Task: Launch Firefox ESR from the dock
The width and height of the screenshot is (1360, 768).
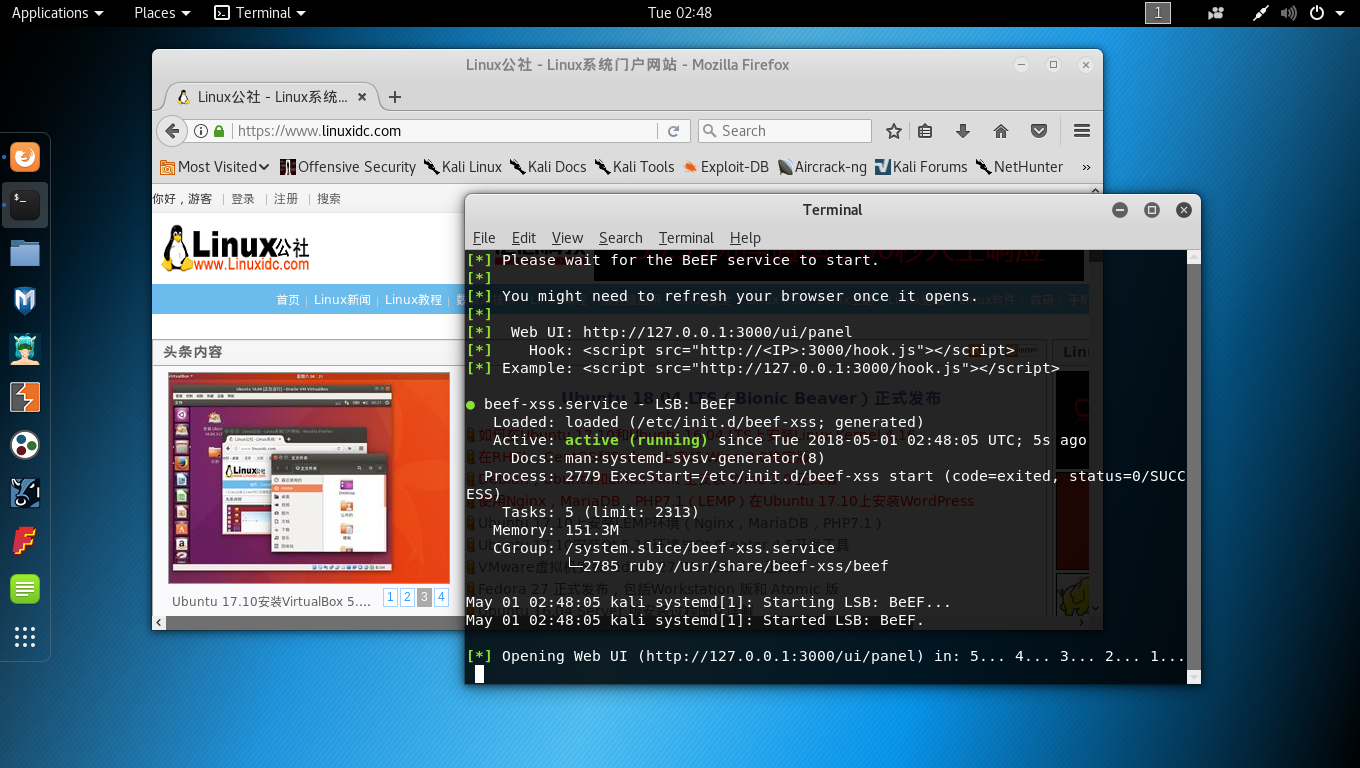Action: tap(25, 157)
